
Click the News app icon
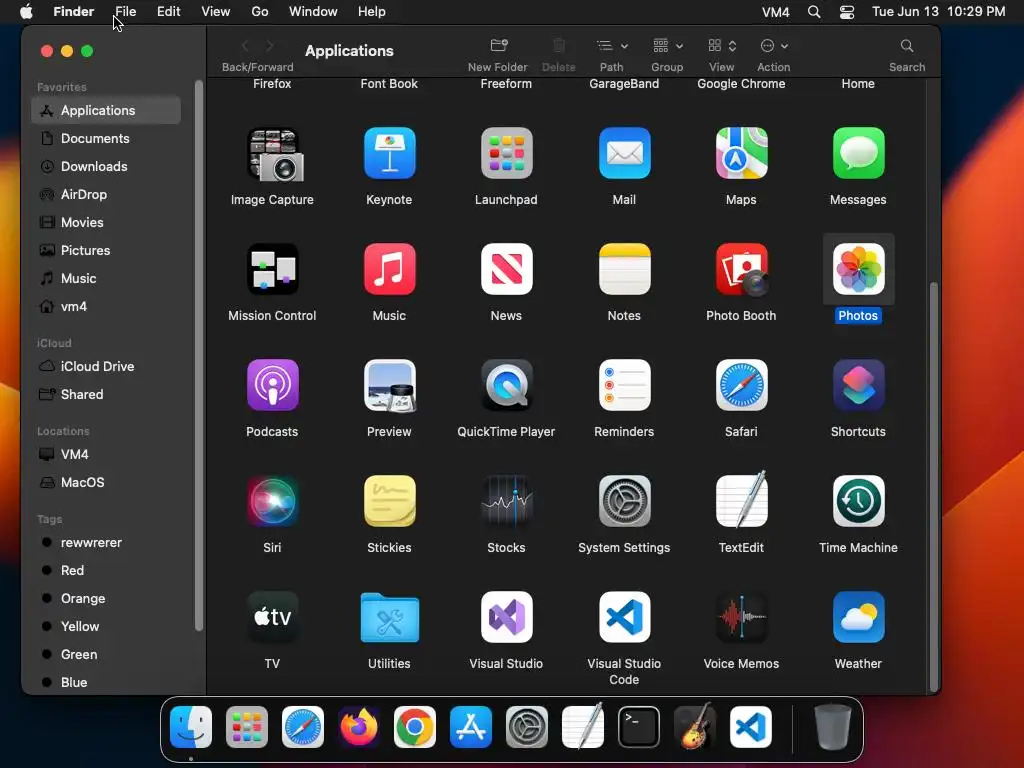coord(507,269)
